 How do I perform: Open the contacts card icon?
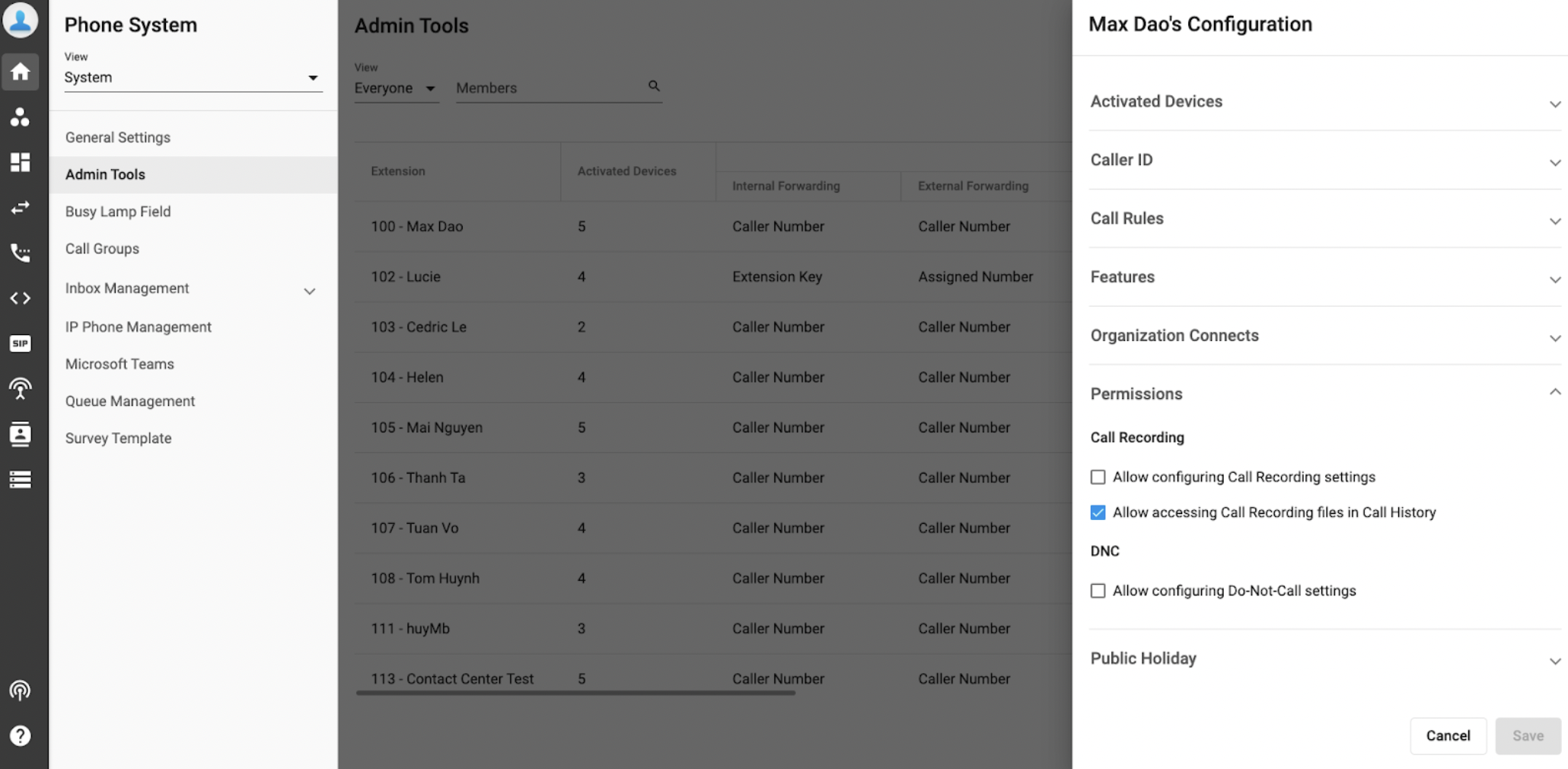[x=21, y=434]
